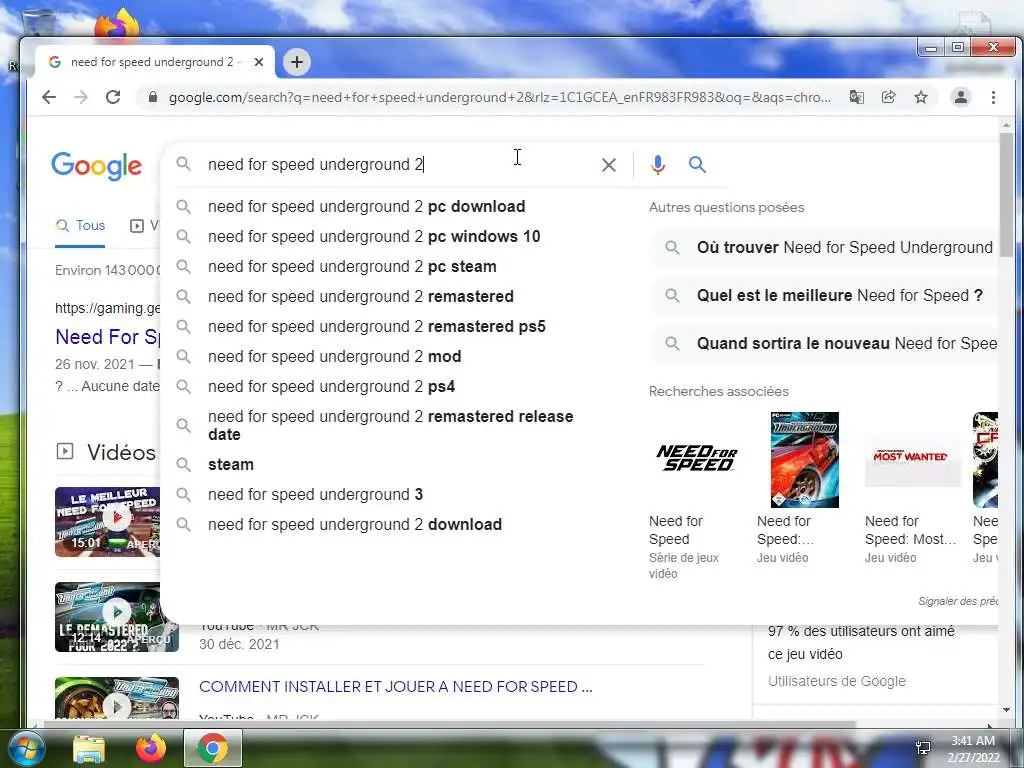Go back using Chrome's back arrow
Screen dimensions: 1024x768
coord(49,97)
